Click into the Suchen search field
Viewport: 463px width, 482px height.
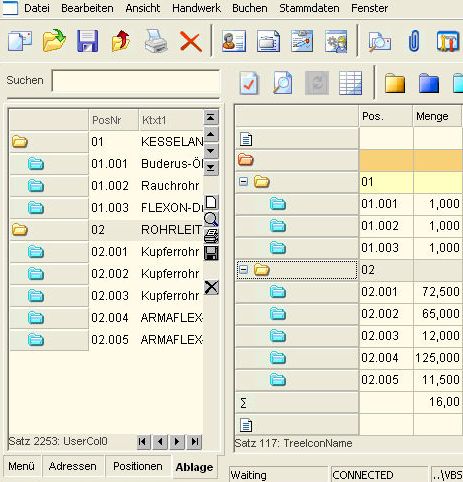click(136, 80)
